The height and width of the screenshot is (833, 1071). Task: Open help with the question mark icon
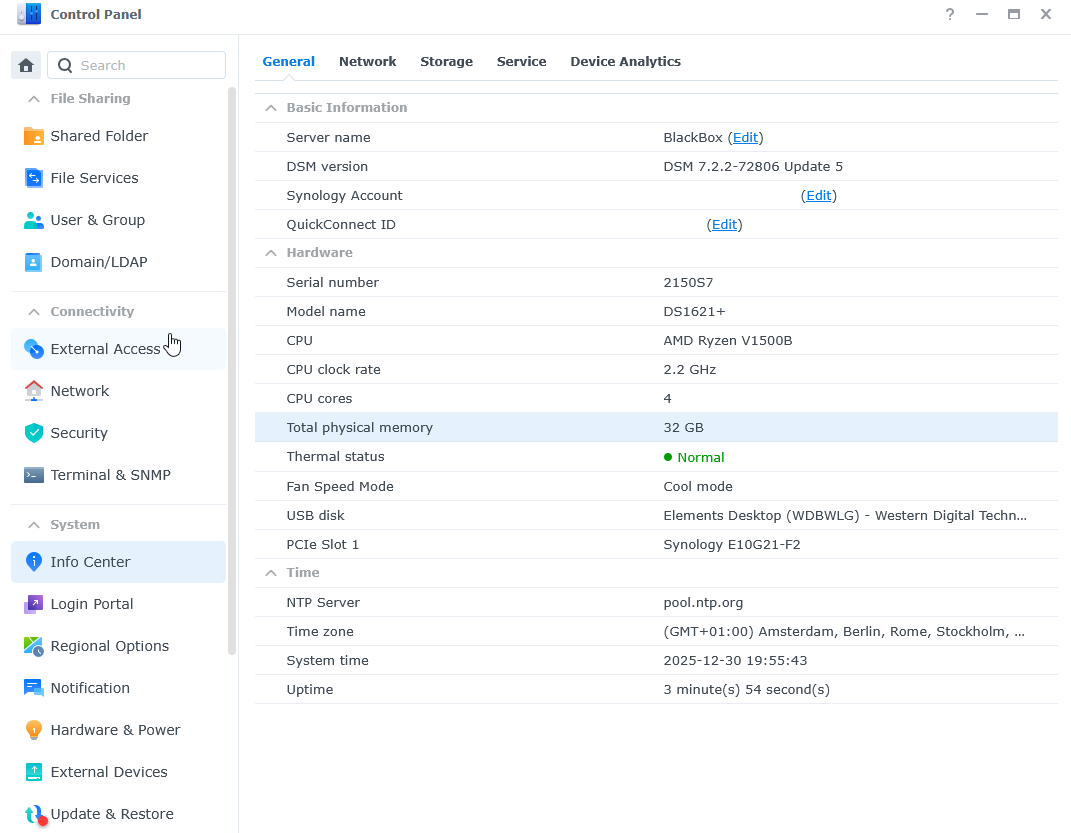949,14
